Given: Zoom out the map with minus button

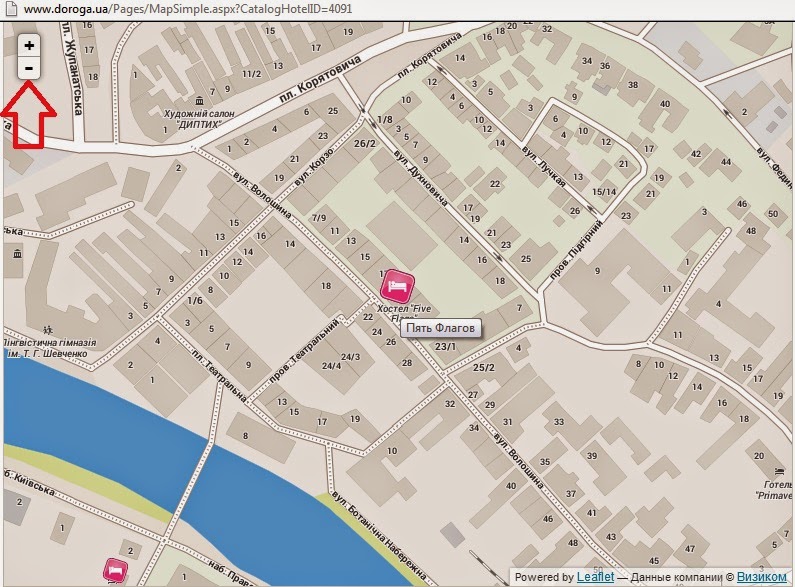Looking at the screenshot, I should coord(29,68).
